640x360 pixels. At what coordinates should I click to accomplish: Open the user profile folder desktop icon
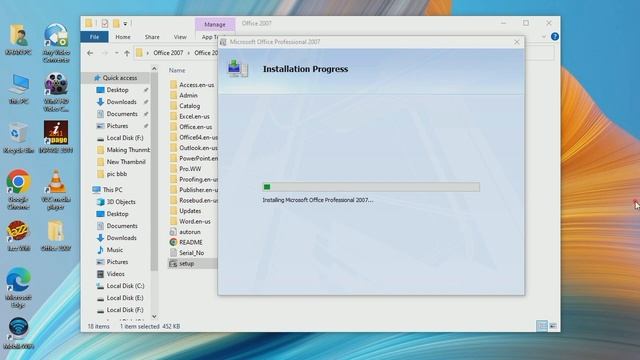(18, 40)
